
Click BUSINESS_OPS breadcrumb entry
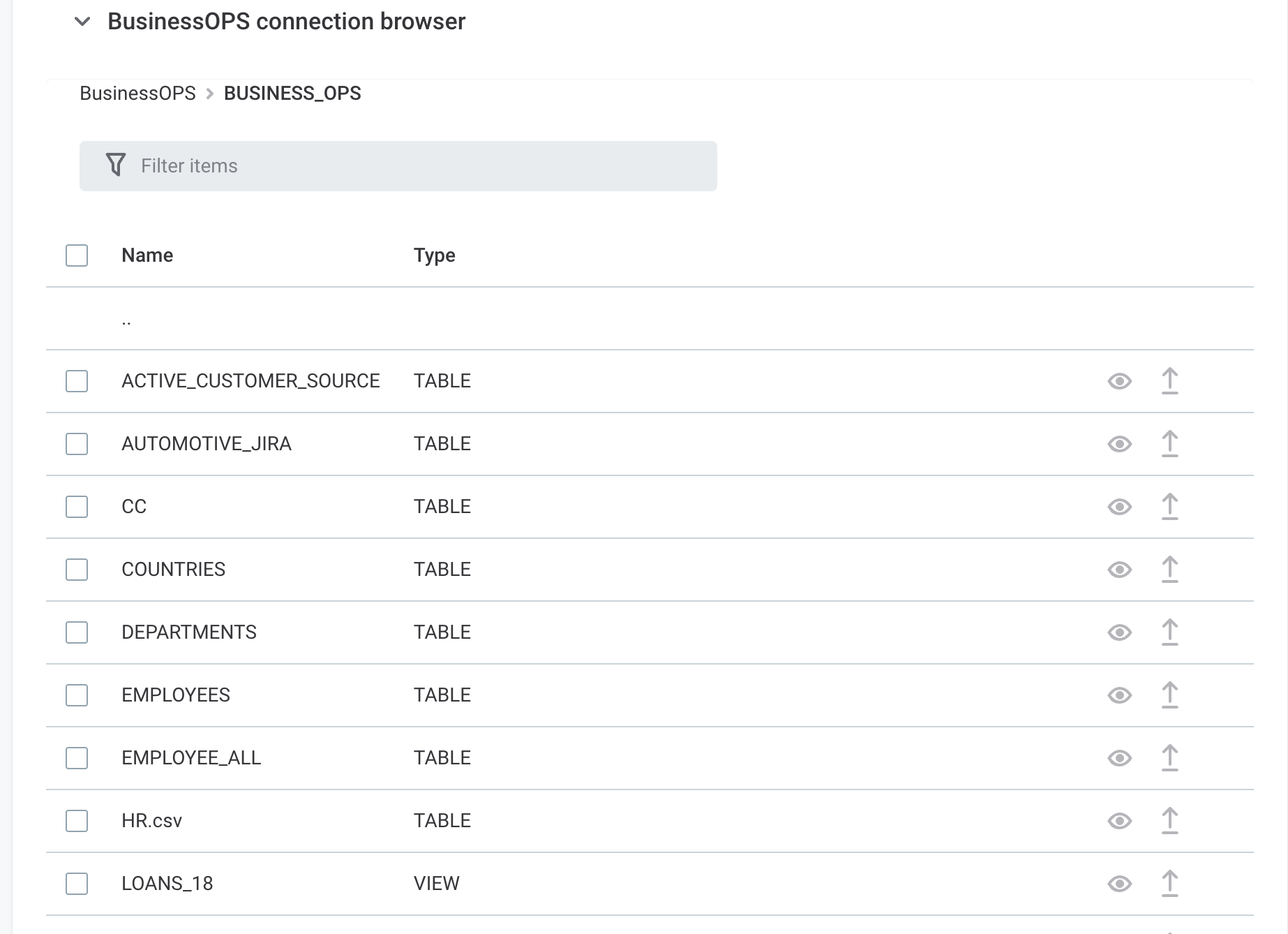[292, 94]
